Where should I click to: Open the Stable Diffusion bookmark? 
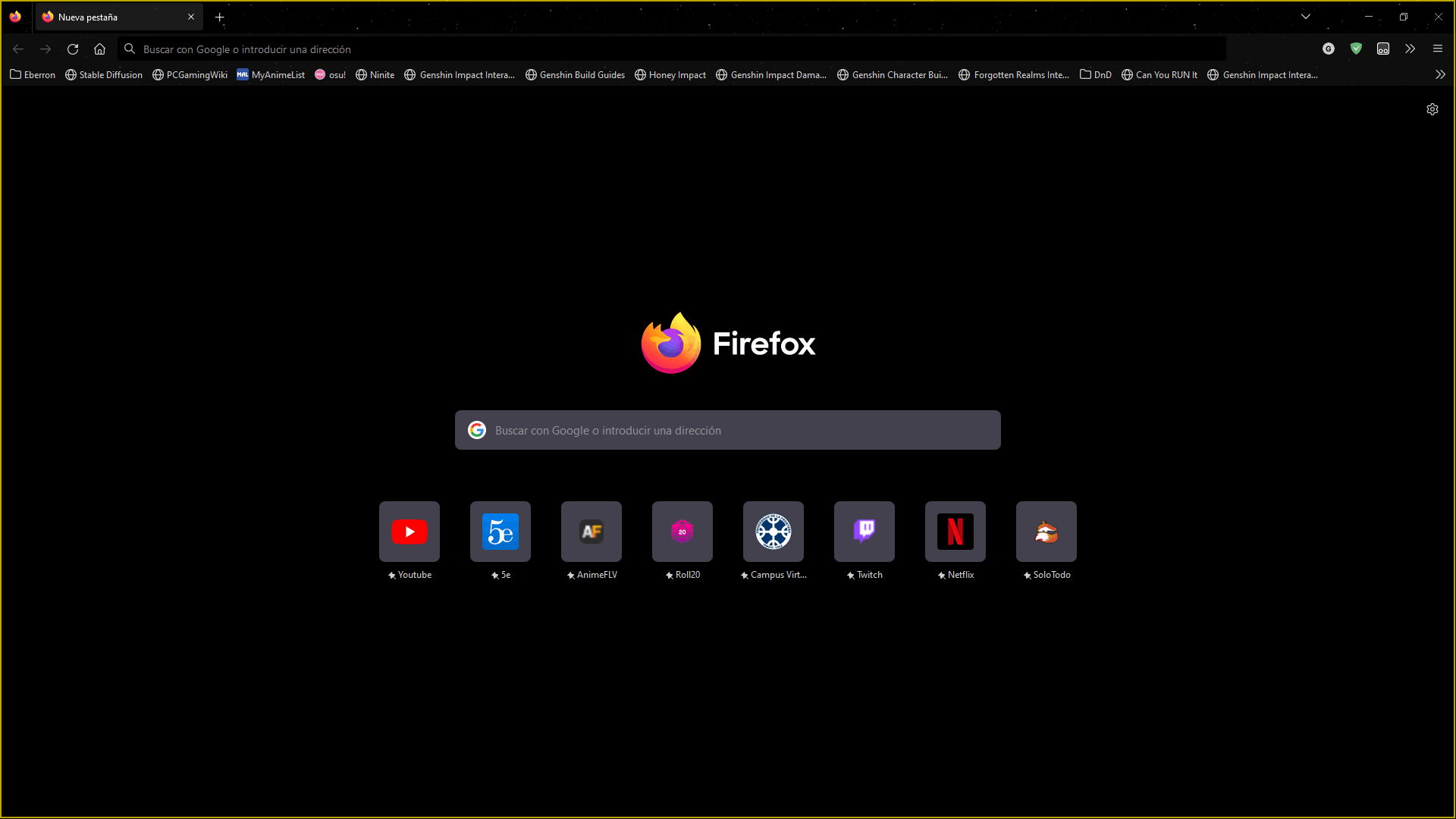[104, 75]
